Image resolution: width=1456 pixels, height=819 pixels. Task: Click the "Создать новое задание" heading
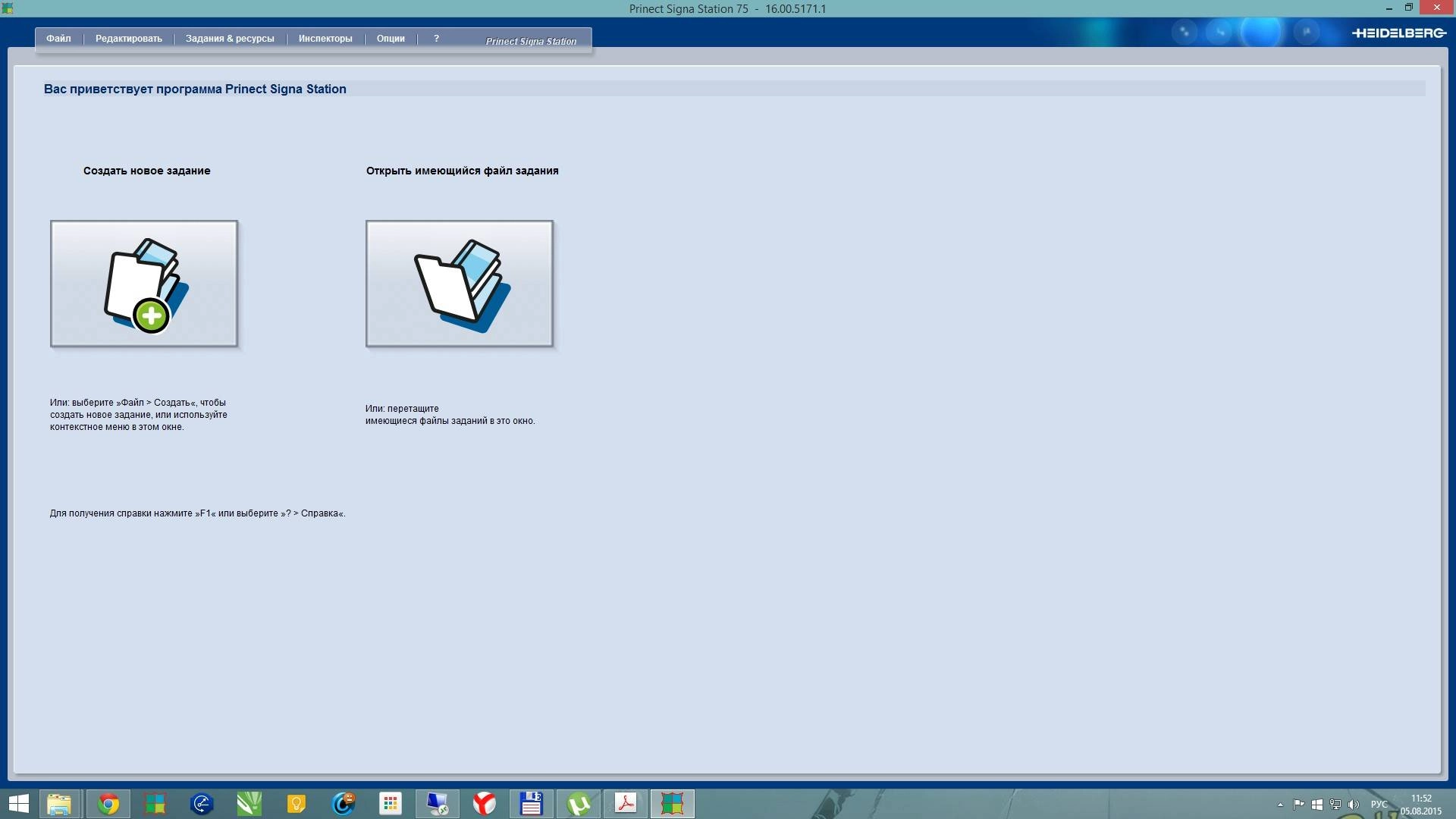pos(147,171)
